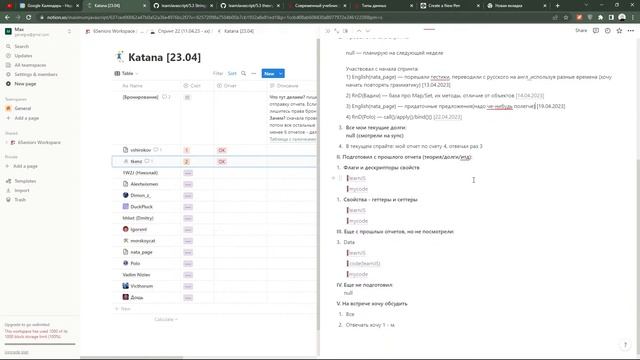Image resolution: width=640 pixels, height=360 pixels.
Task: Add the page to favorites with the star
Action: coord(619,31)
